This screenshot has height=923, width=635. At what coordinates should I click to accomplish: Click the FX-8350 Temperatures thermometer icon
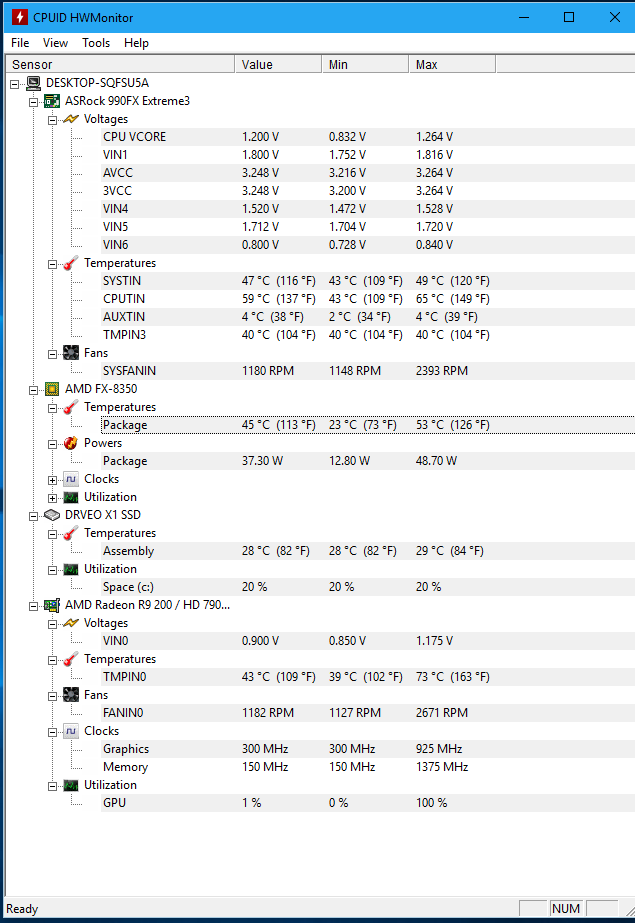coord(71,407)
